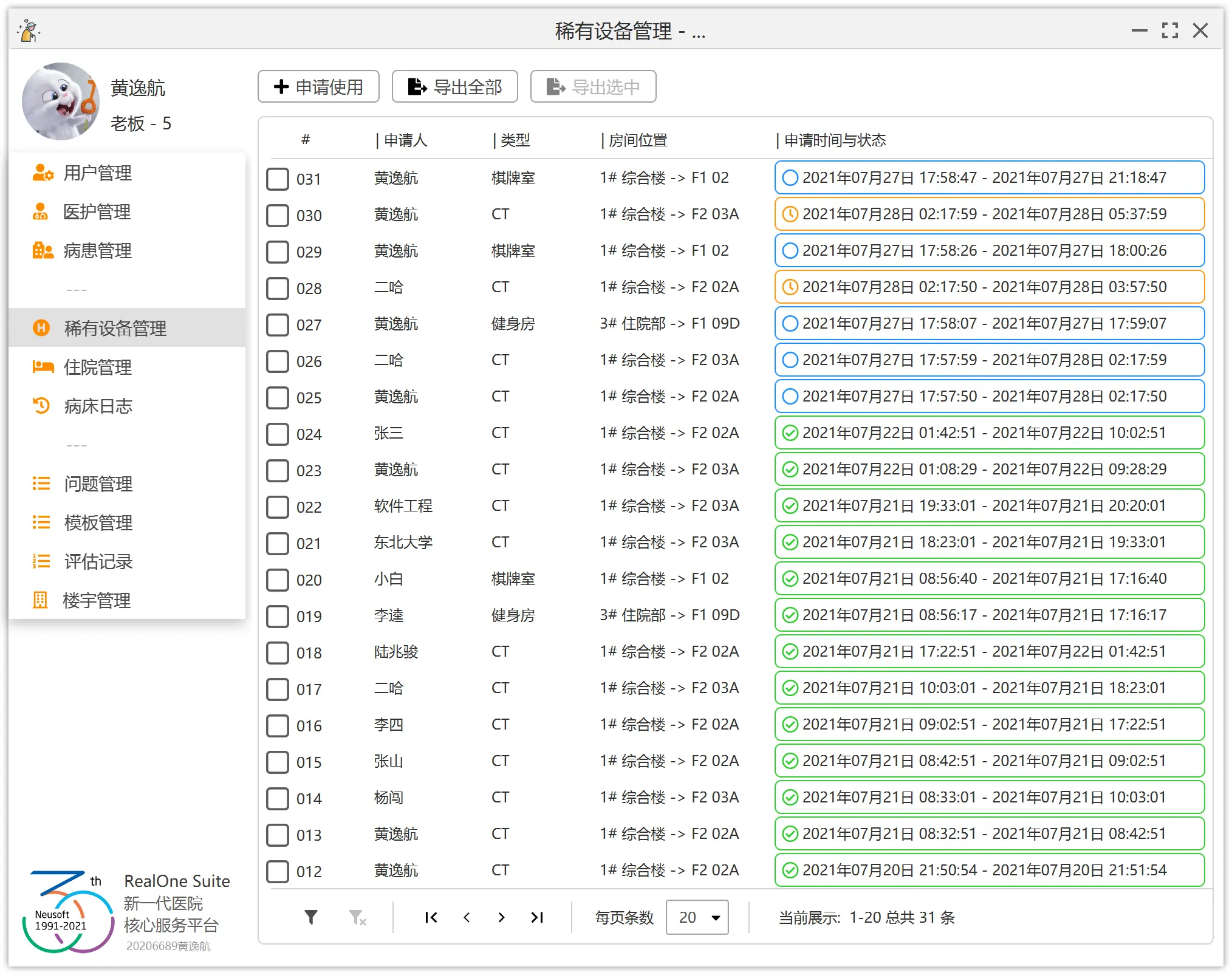The height and width of the screenshot is (978, 1232).
Task: Check the checkbox for row 031
Action: coord(278,179)
